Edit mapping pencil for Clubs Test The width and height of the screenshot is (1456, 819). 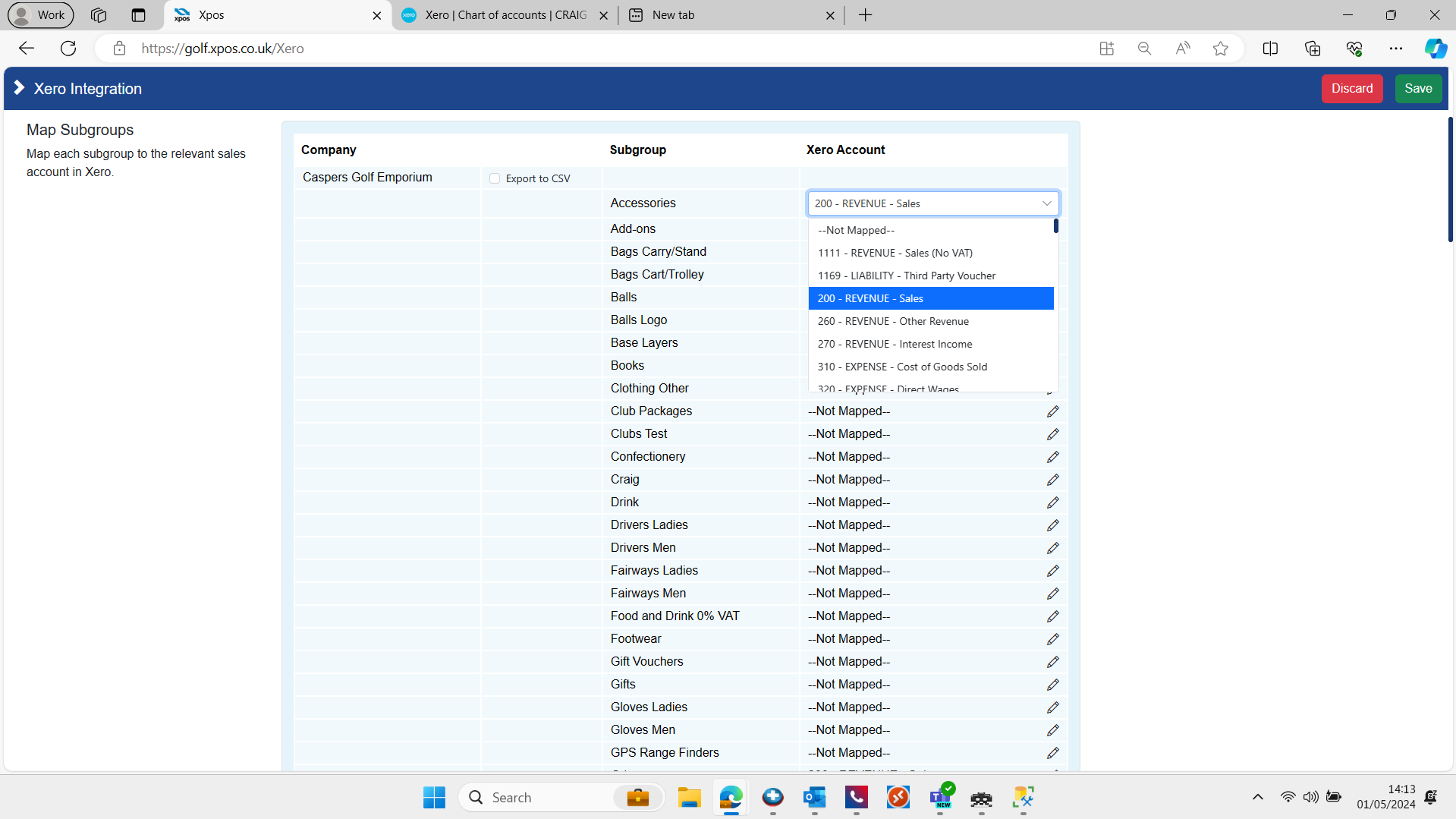tap(1052, 434)
